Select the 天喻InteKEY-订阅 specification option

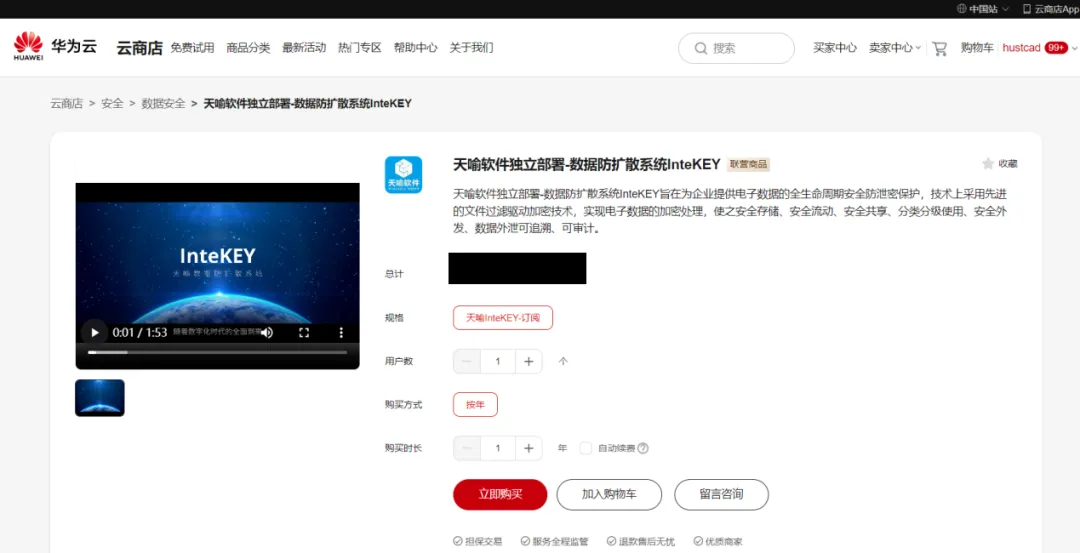[502, 318]
